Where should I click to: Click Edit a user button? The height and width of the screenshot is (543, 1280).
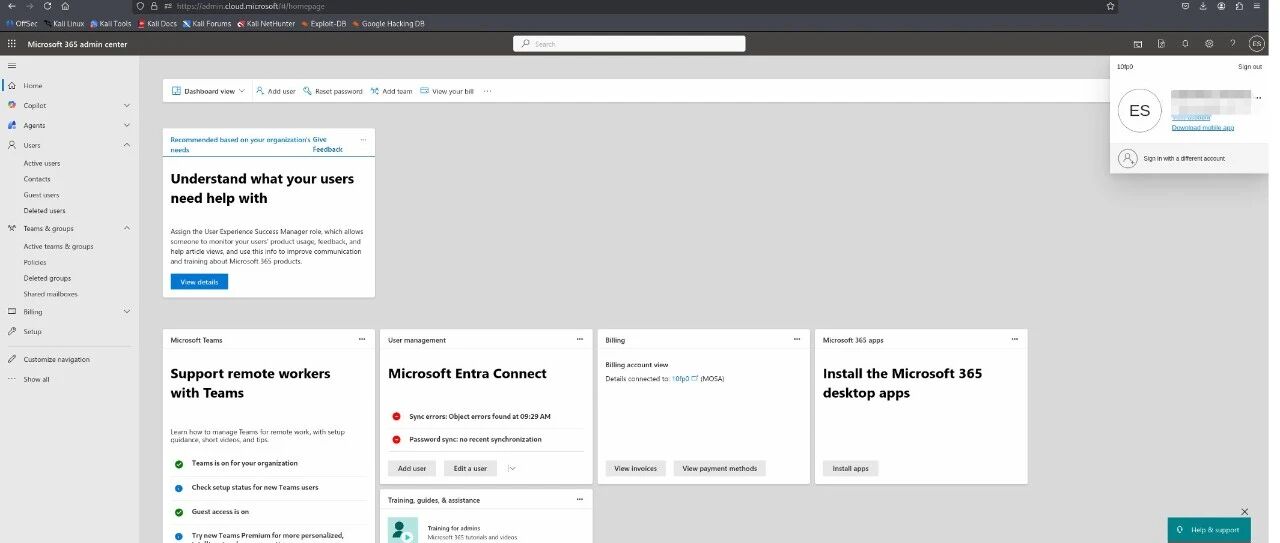tap(470, 468)
